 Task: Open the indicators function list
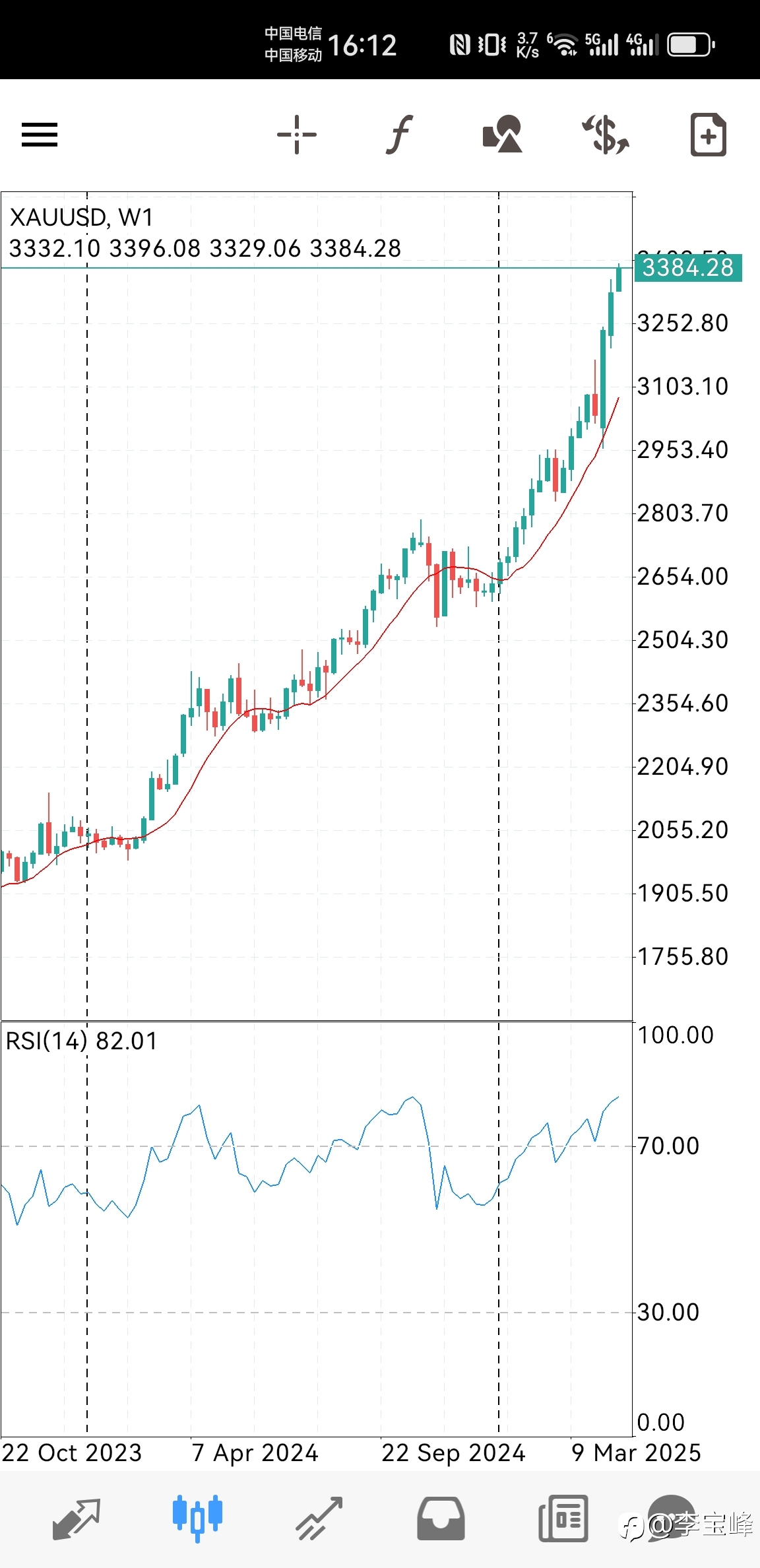click(399, 135)
